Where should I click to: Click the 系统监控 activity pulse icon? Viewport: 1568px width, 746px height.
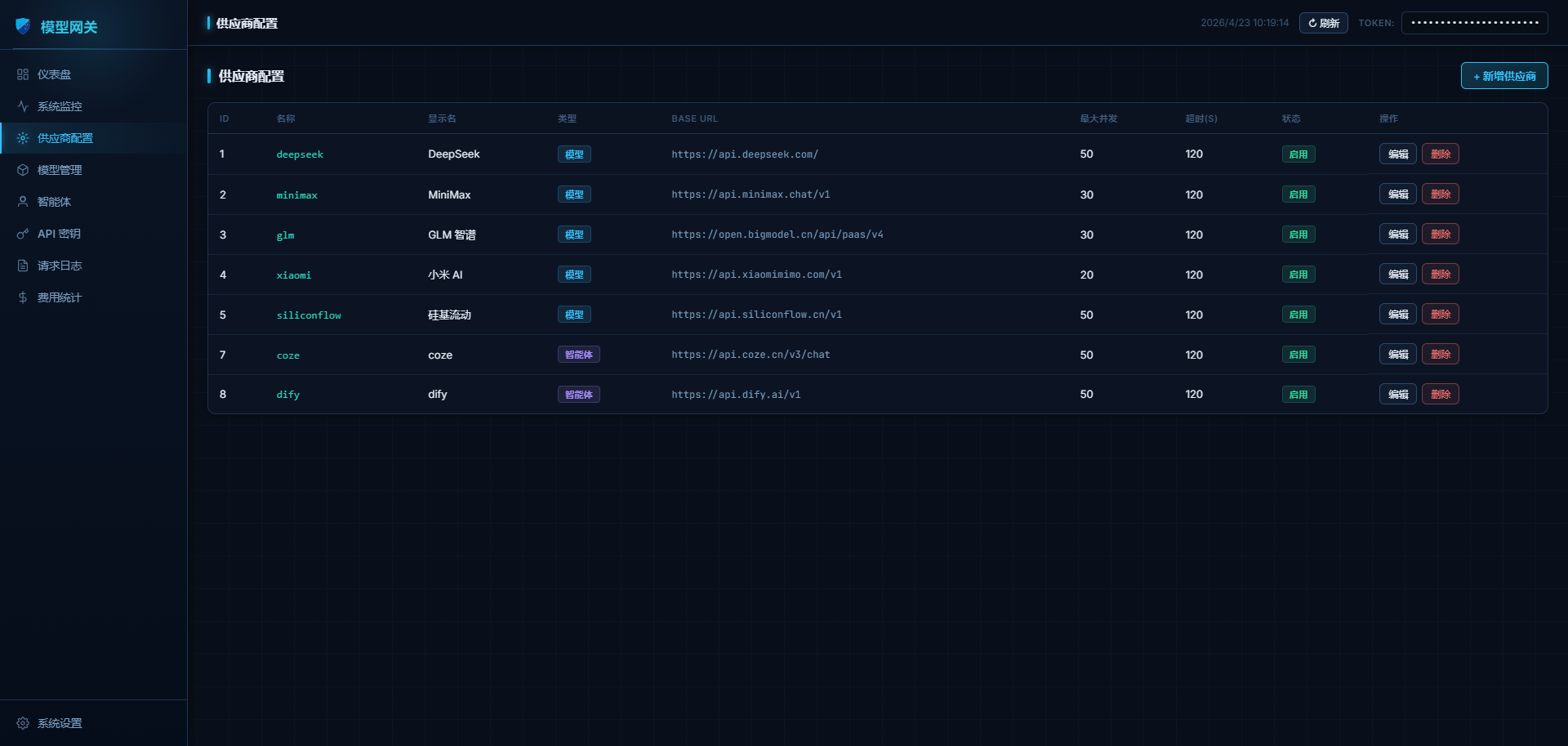(23, 106)
